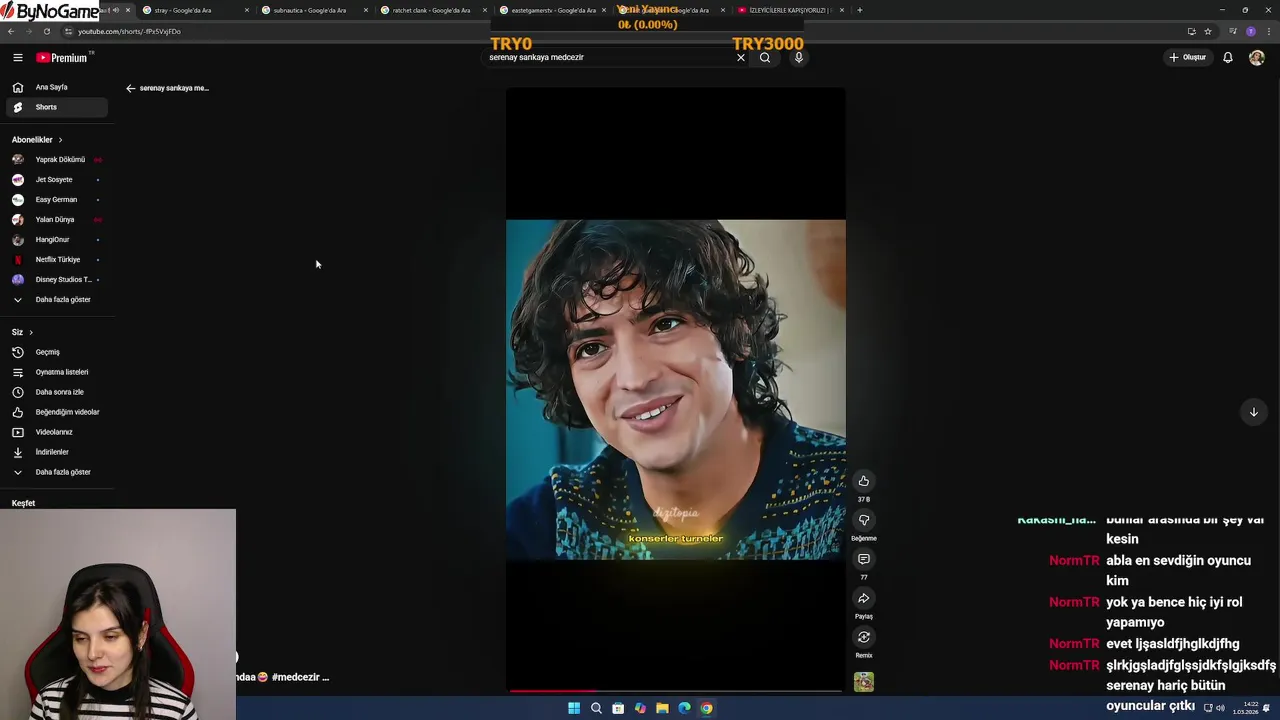Image resolution: width=1280 pixels, height=720 pixels.
Task: Open Daha sonra izle list
Action: tap(55, 392)
